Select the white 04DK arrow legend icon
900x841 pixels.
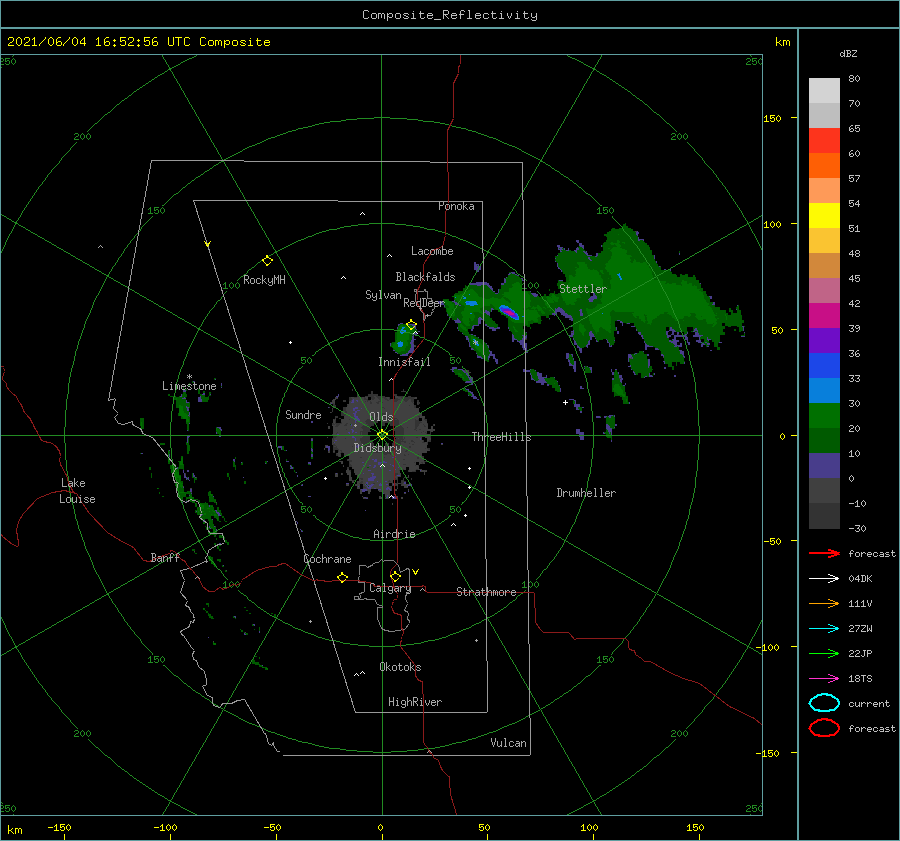pyautogui.click(x=824, y=579)
